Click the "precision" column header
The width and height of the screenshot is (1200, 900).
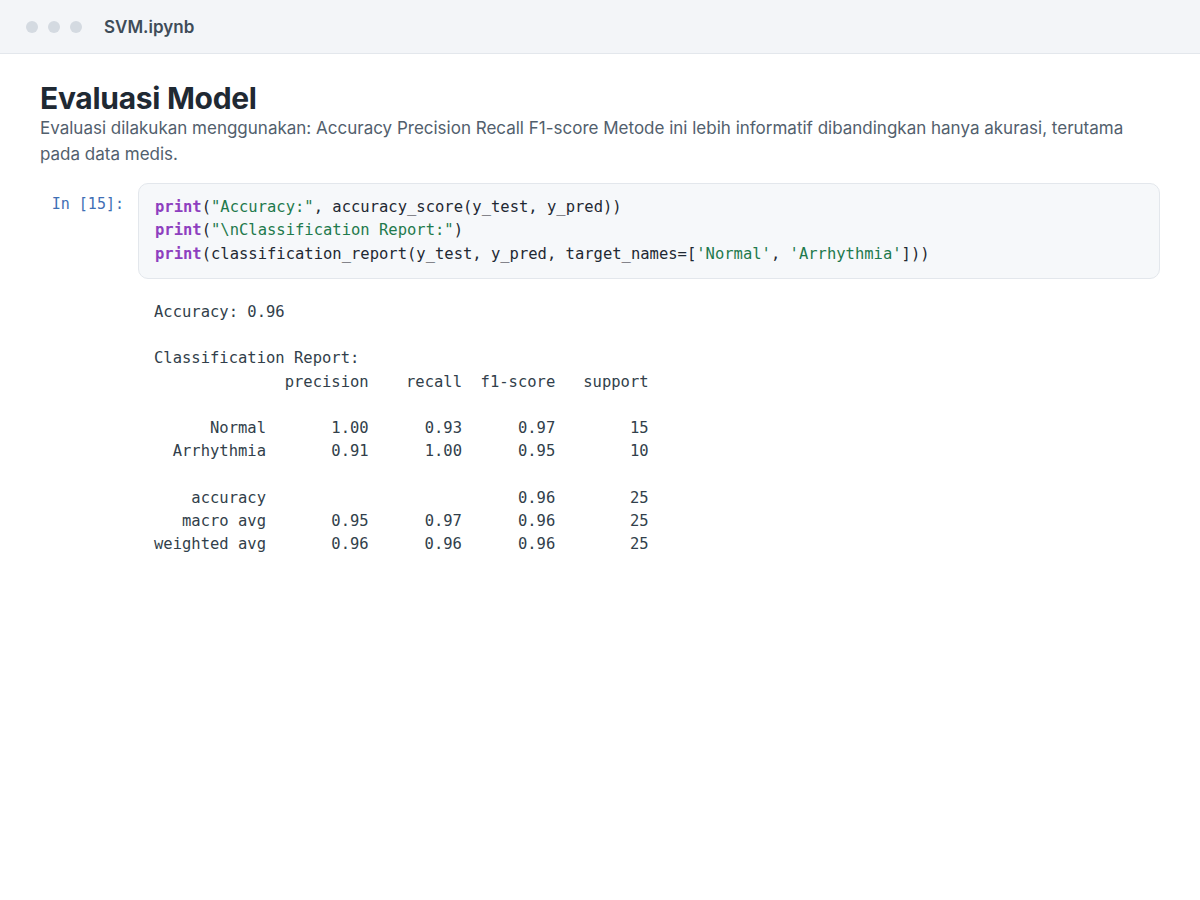coord(327,382)
